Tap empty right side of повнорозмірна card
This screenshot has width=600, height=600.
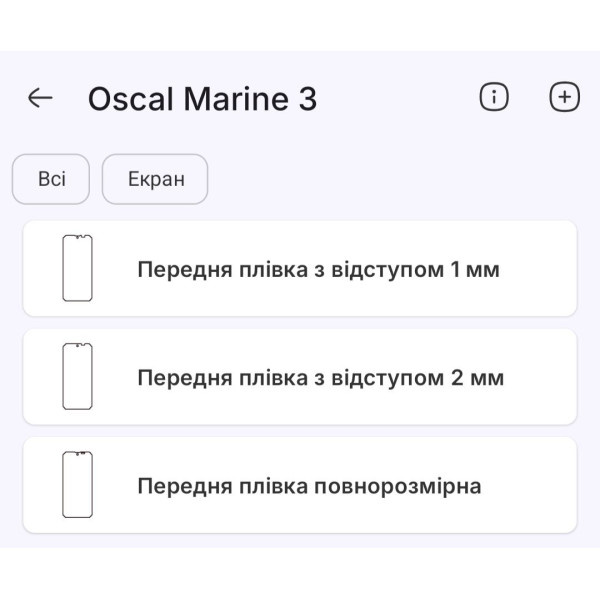pyautogui.click(x=535, y=484)
